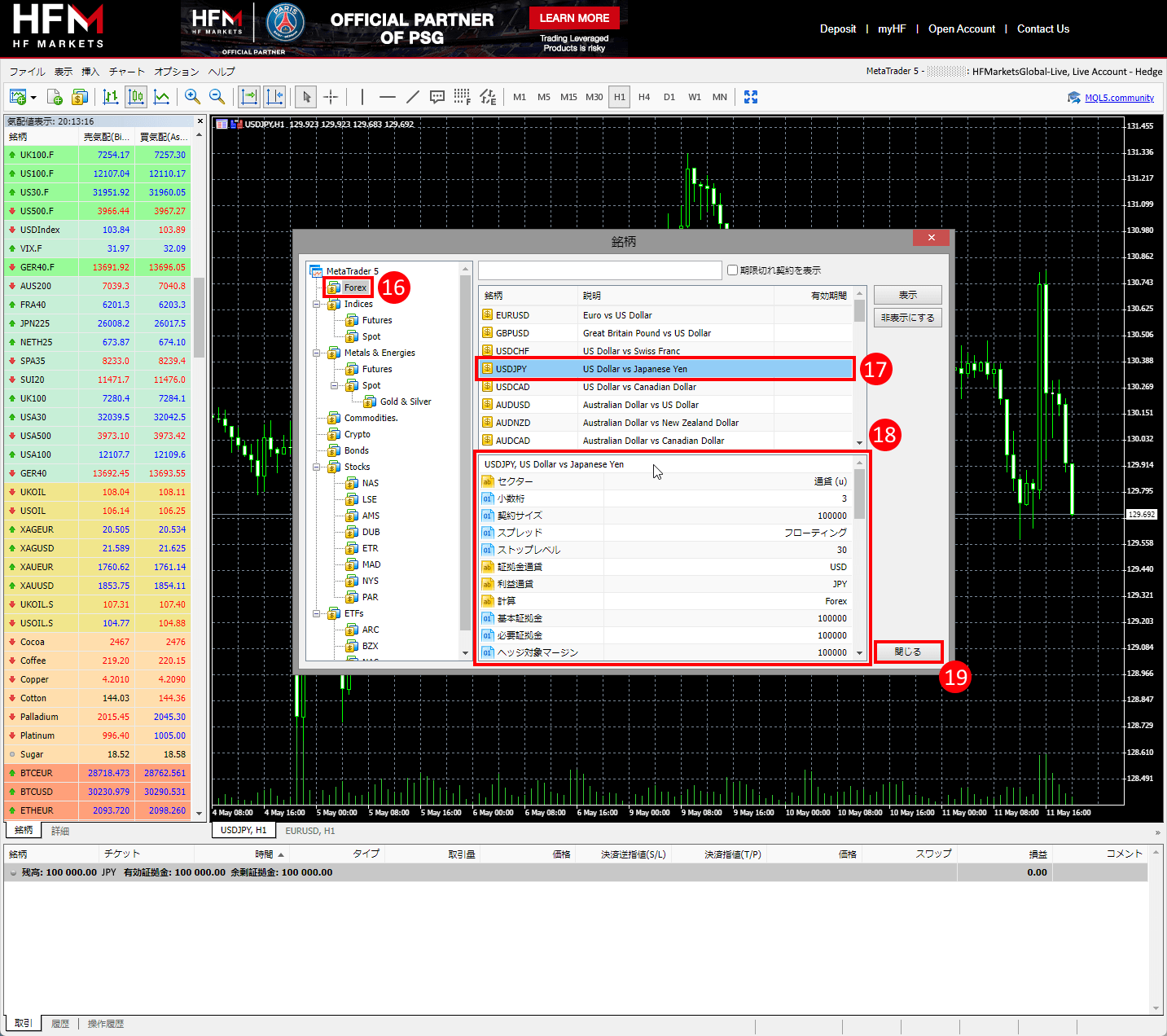Select the Crypto tree item

(357, 434)
